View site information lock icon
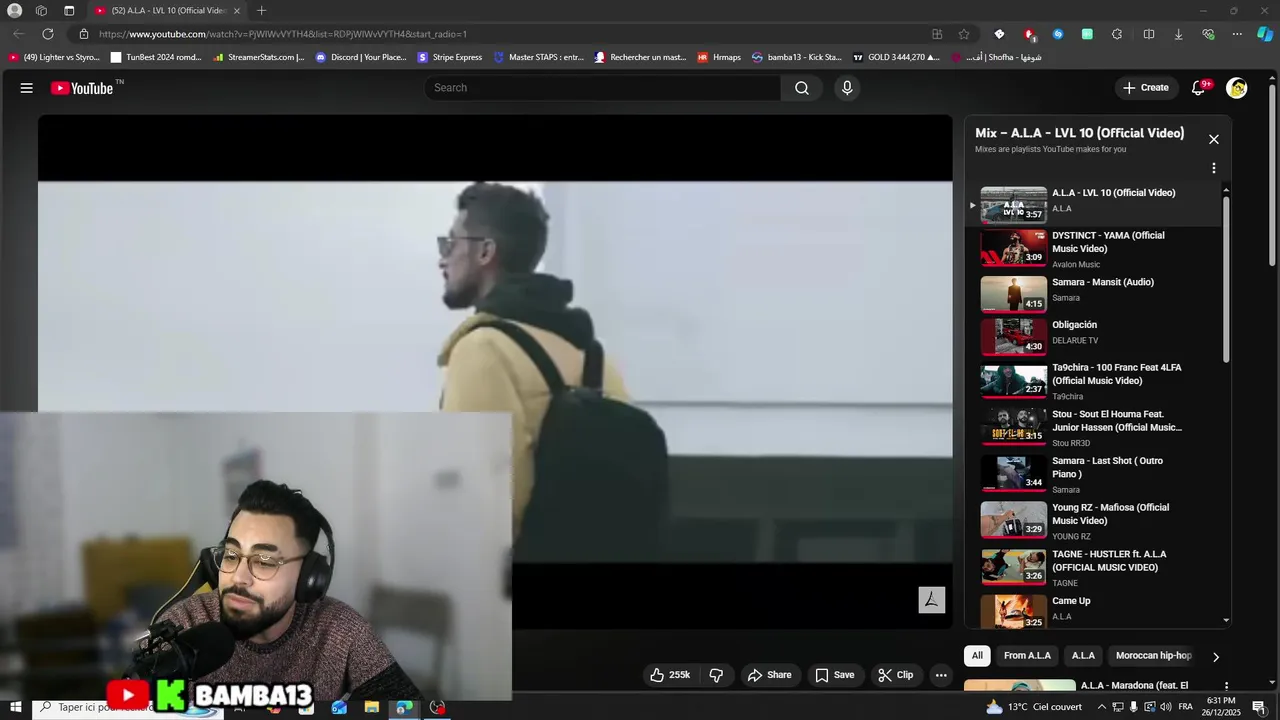This screenshot has height=720, width=1280. [84, 34]
